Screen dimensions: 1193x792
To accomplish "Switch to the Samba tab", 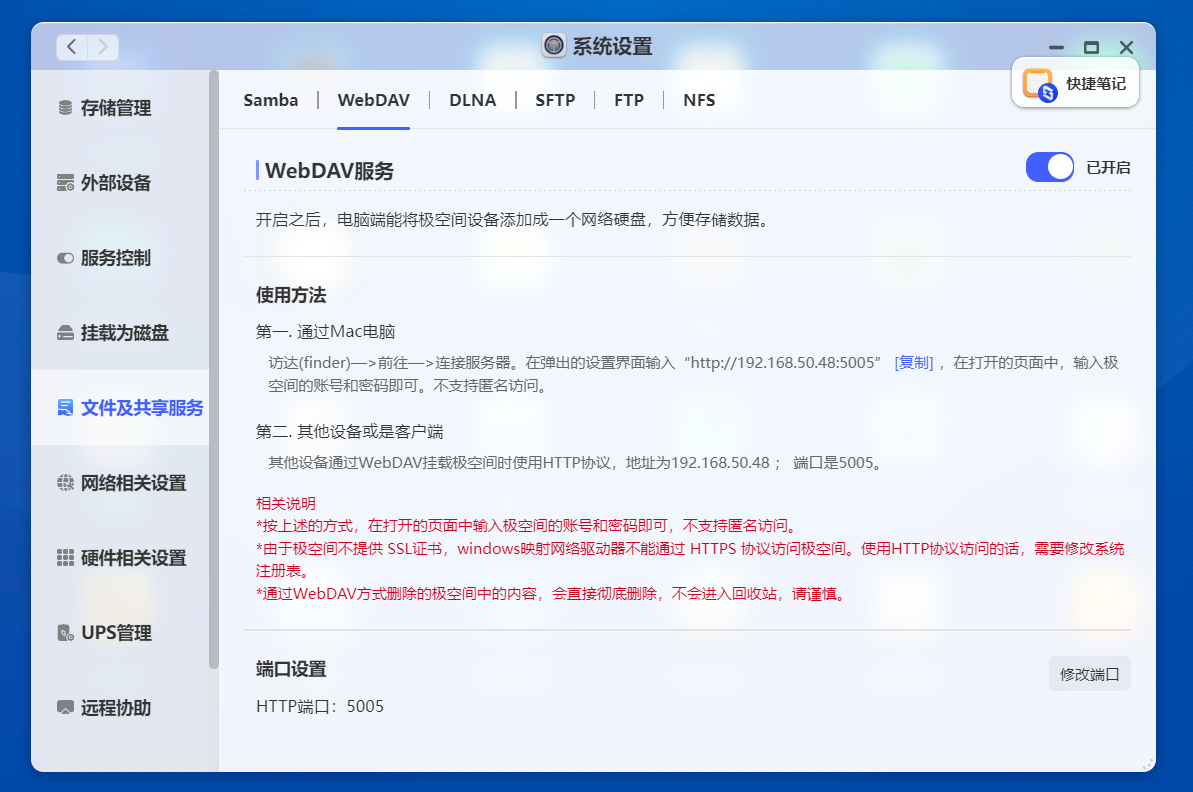I will 270,100.
